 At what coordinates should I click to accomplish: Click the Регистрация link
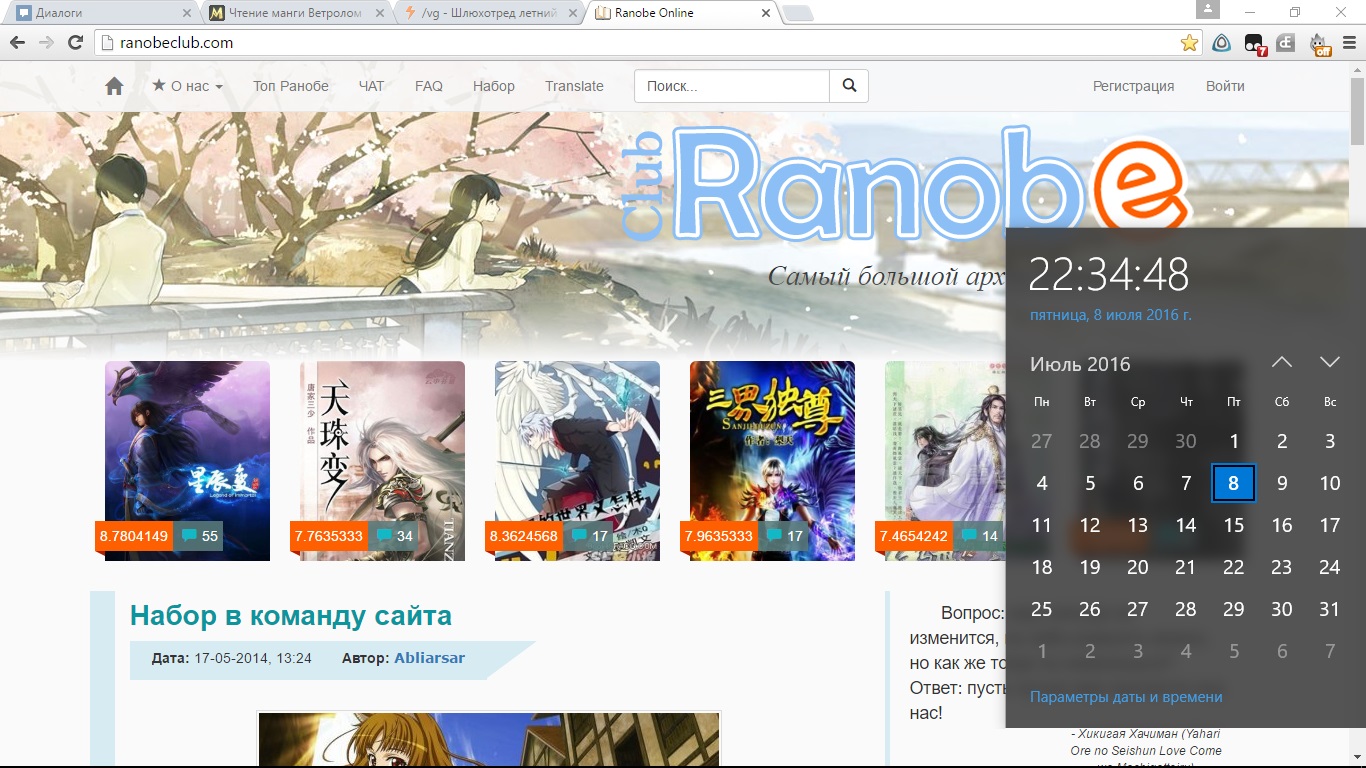point(1133,86)
